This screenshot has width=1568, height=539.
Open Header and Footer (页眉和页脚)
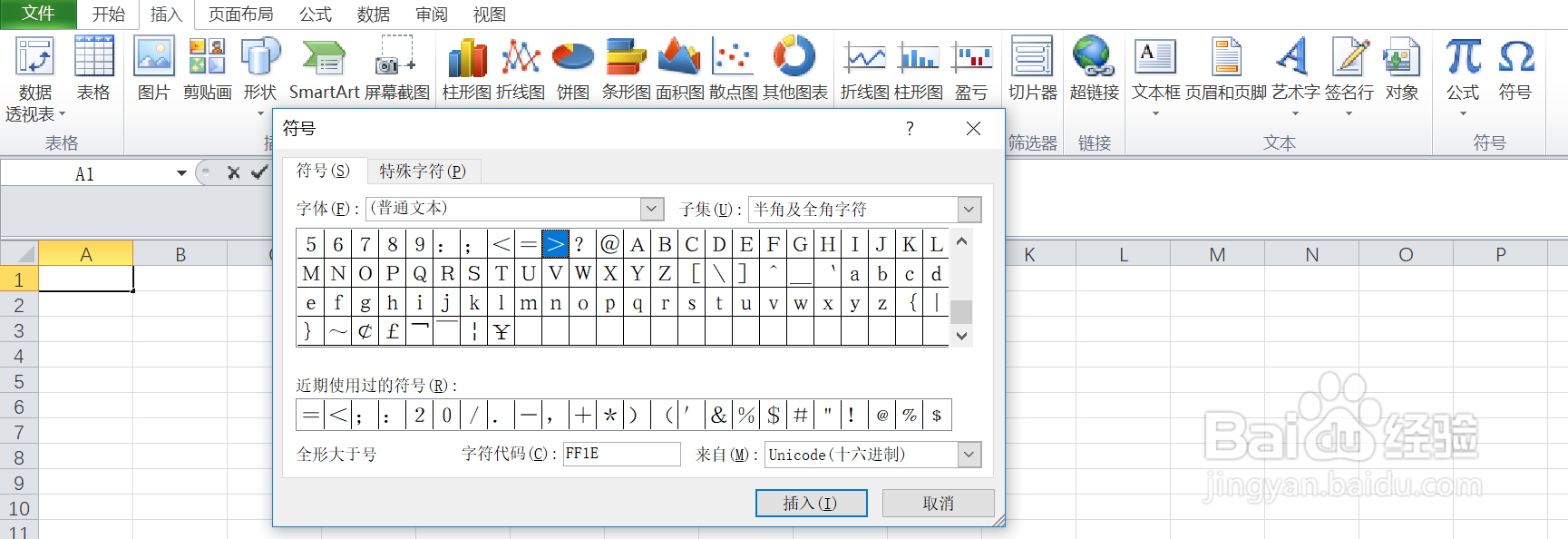click(1226, 68)
